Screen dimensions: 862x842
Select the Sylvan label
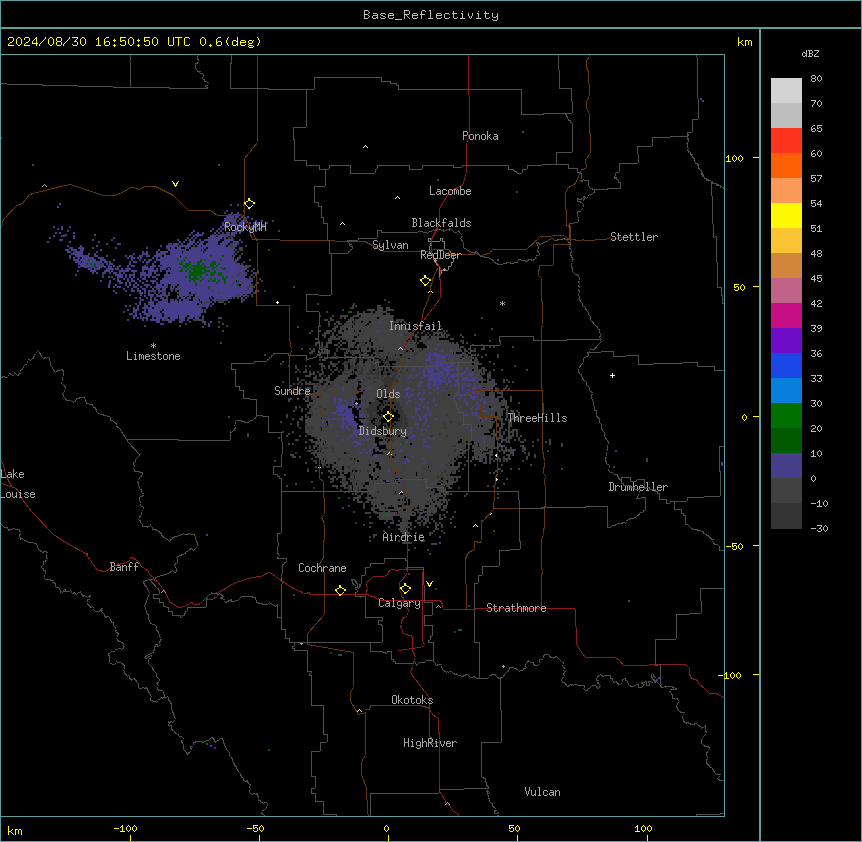tap(390, 245)
